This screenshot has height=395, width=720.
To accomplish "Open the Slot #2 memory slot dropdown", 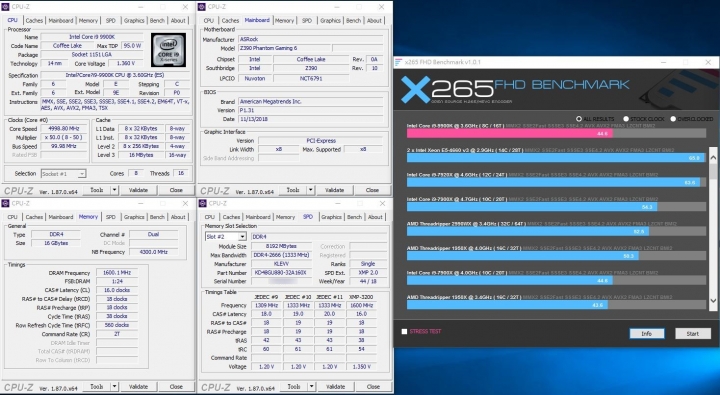I will [x=225, y=237].
